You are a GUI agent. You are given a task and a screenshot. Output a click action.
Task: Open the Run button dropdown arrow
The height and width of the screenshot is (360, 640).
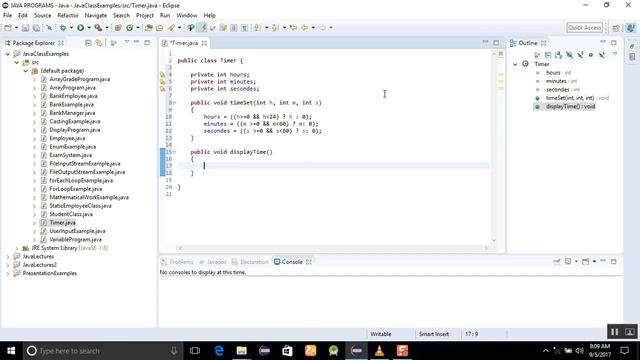89,28
